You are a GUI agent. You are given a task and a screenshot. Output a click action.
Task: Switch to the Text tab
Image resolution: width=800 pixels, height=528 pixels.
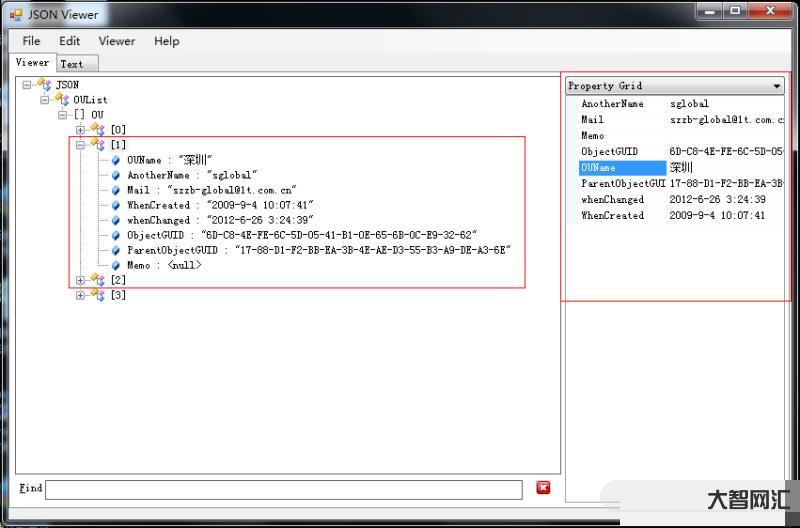point(72,64)
